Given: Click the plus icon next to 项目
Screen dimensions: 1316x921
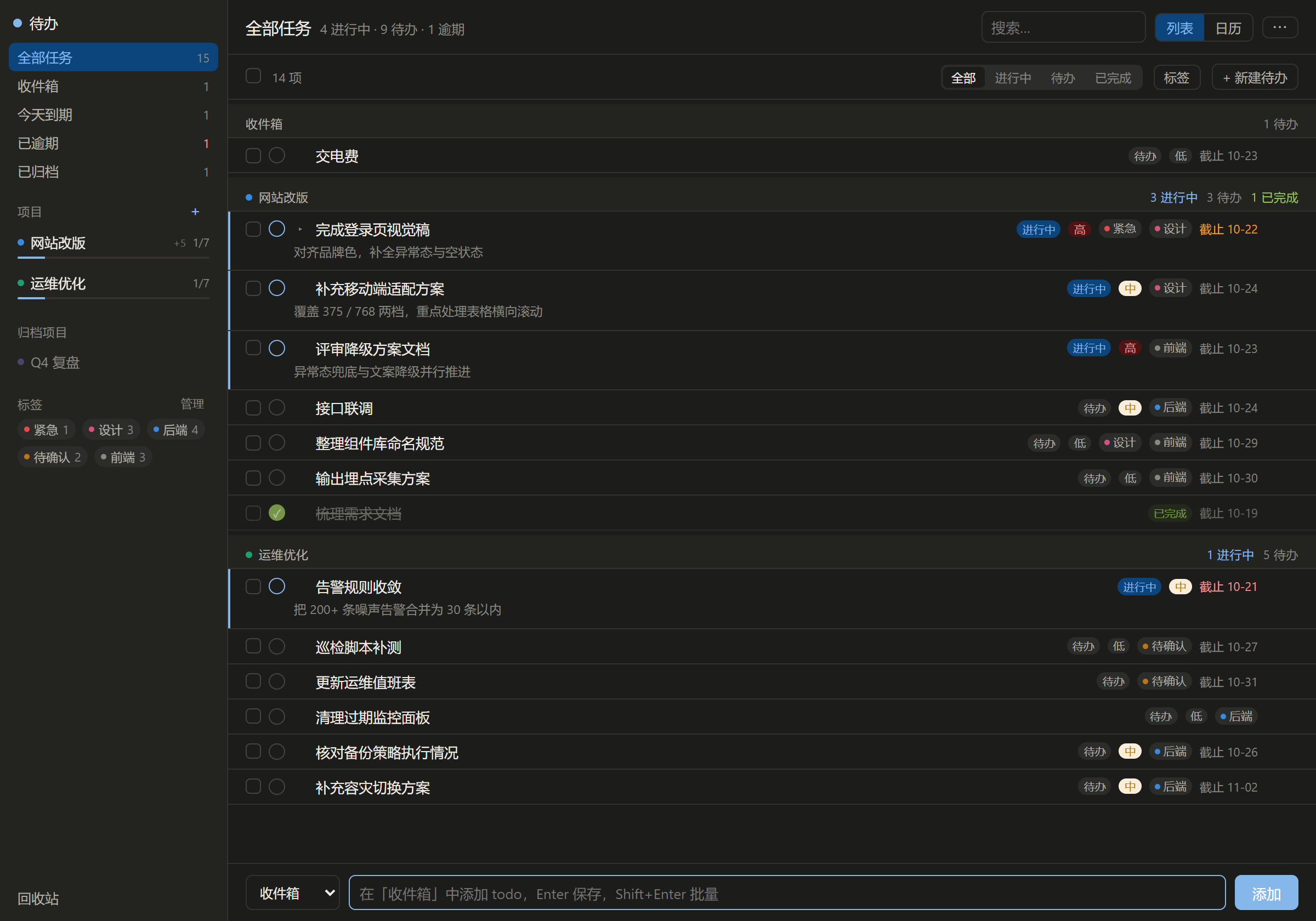Looking at the screenshot, I should tap(195, 212).
